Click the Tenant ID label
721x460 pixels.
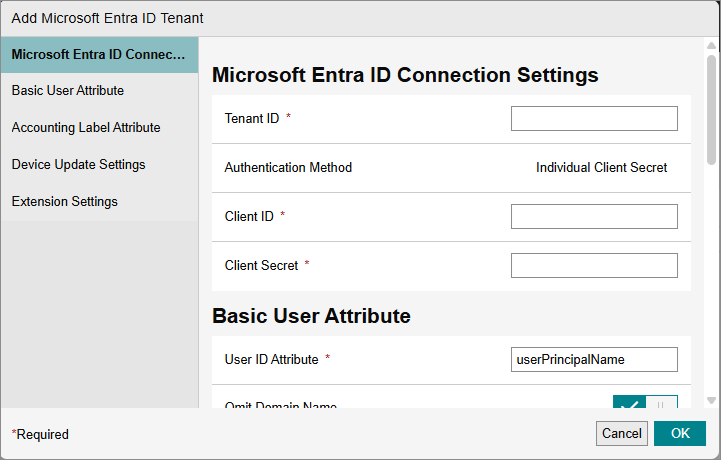pyautogui.click(x=252, y=119)
